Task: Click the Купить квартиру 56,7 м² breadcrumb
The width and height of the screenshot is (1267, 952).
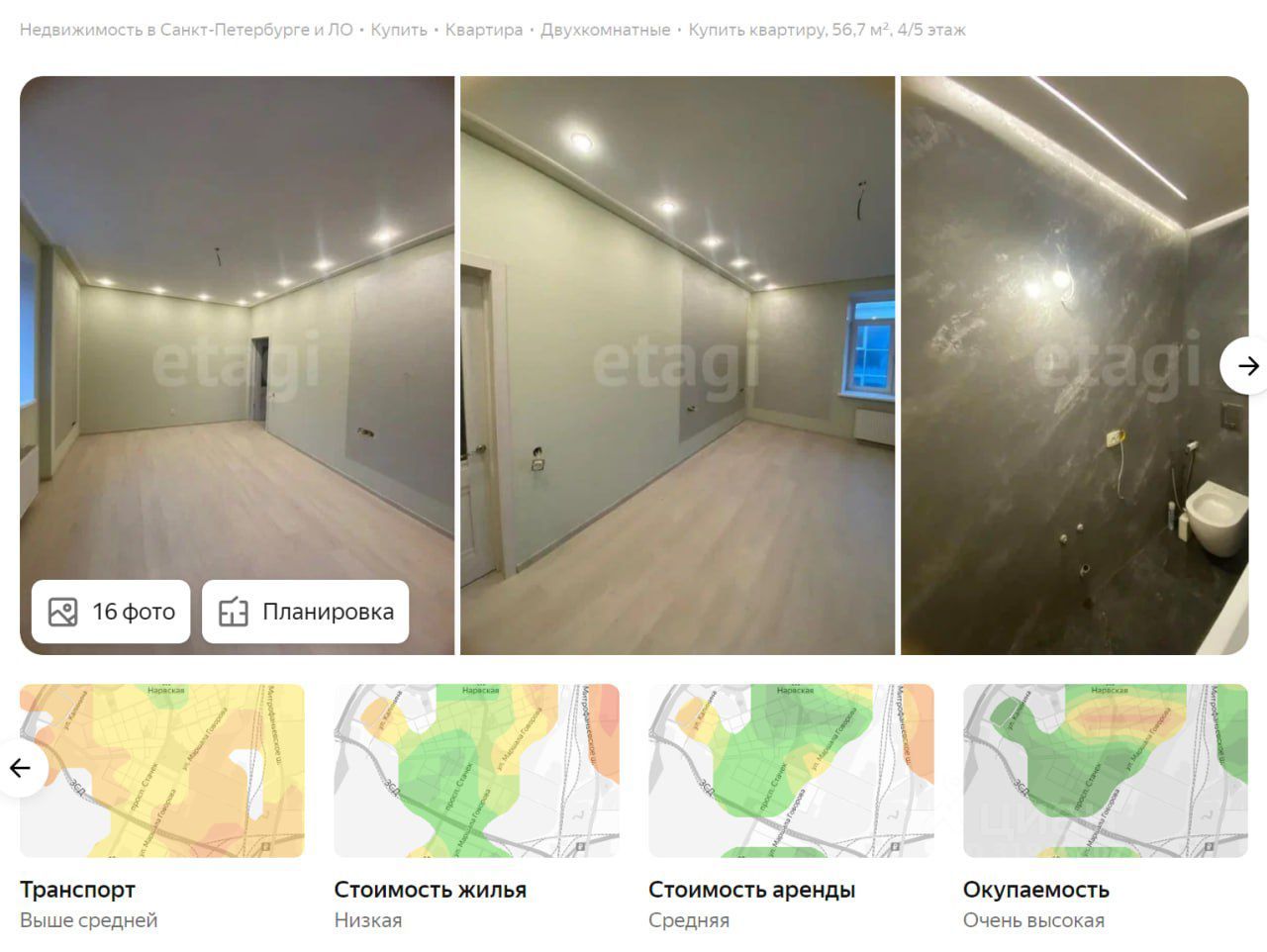Action: click(828, 30)
